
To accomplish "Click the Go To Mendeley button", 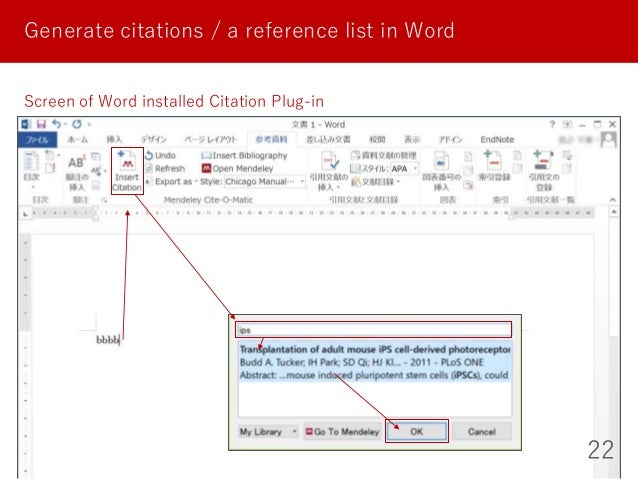I will 343,432.
